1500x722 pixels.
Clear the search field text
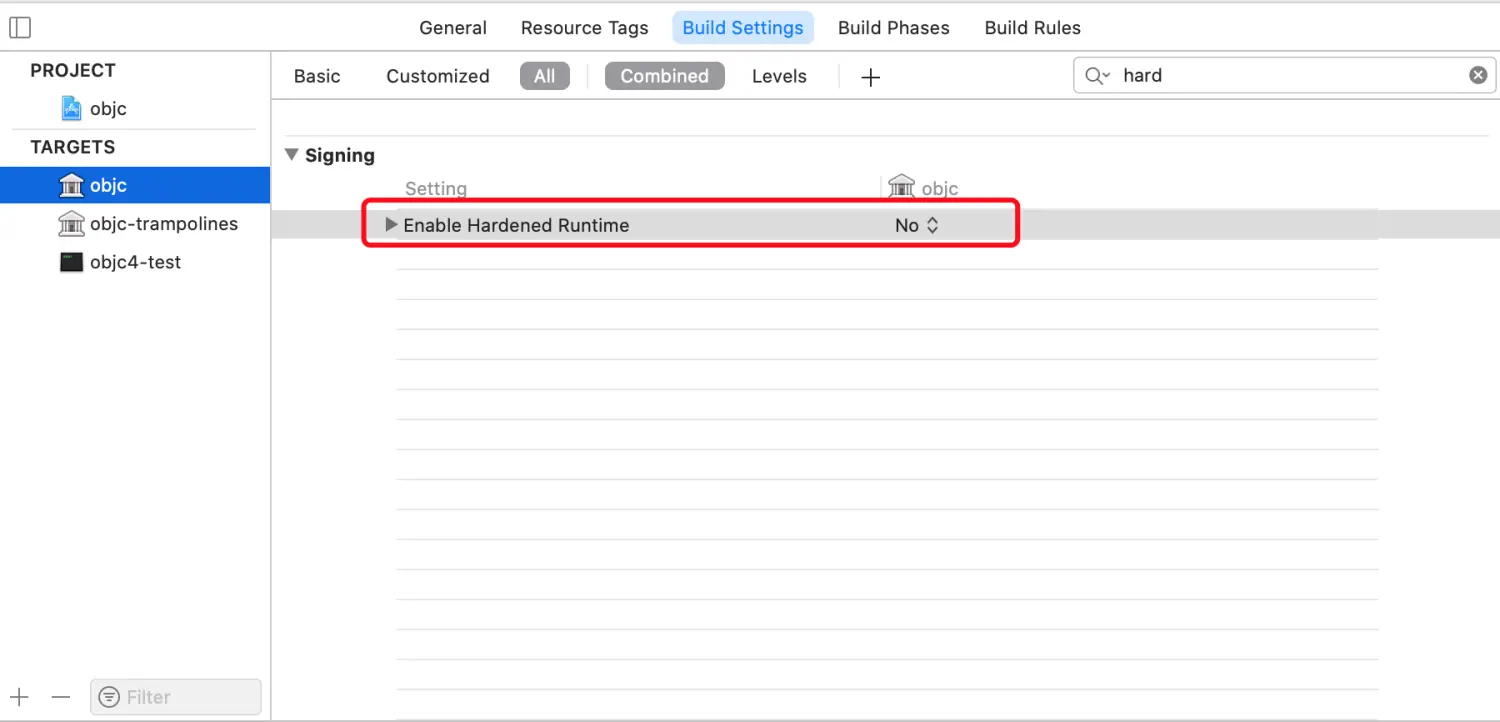point(1478,75)
